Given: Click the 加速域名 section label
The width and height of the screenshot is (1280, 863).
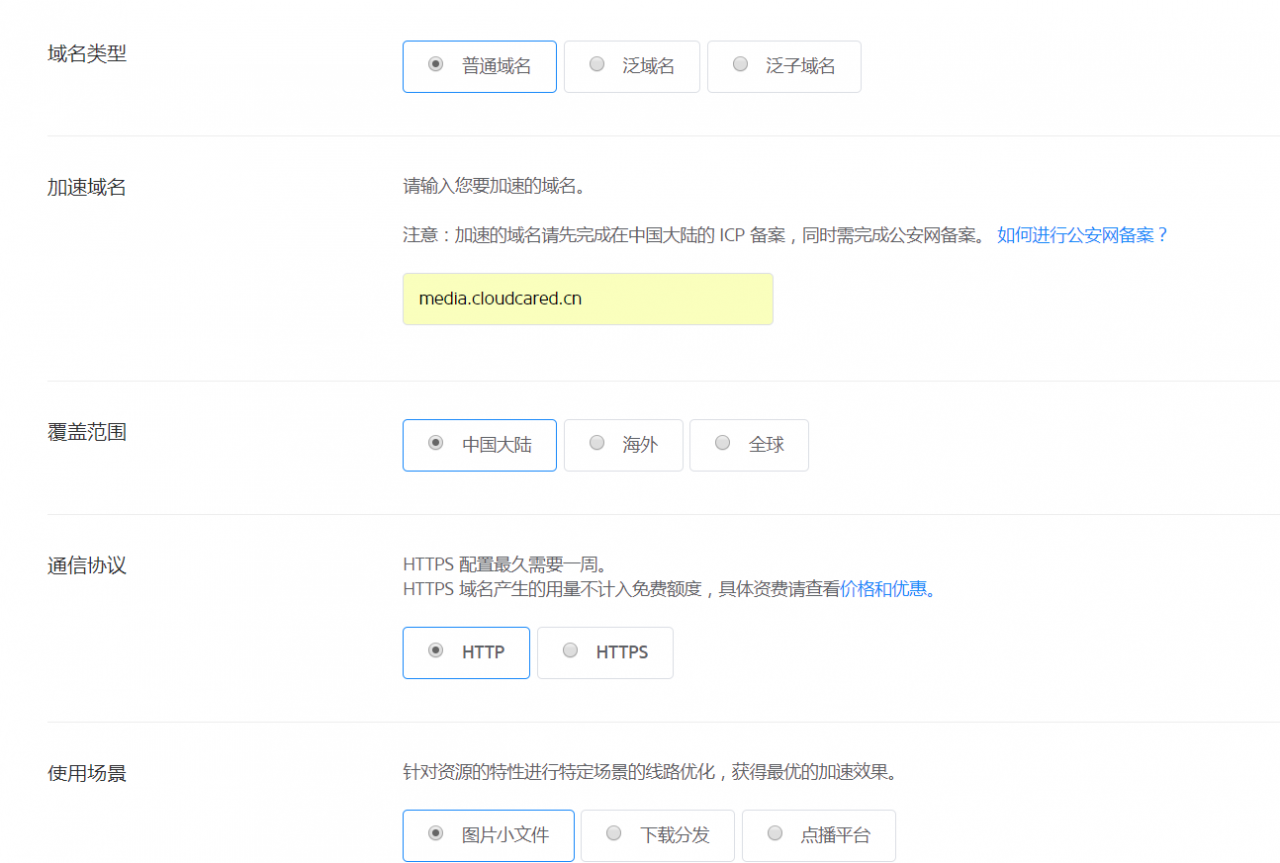Looking at the screenshot, I should pyautogui.click(x=87, y=187).
